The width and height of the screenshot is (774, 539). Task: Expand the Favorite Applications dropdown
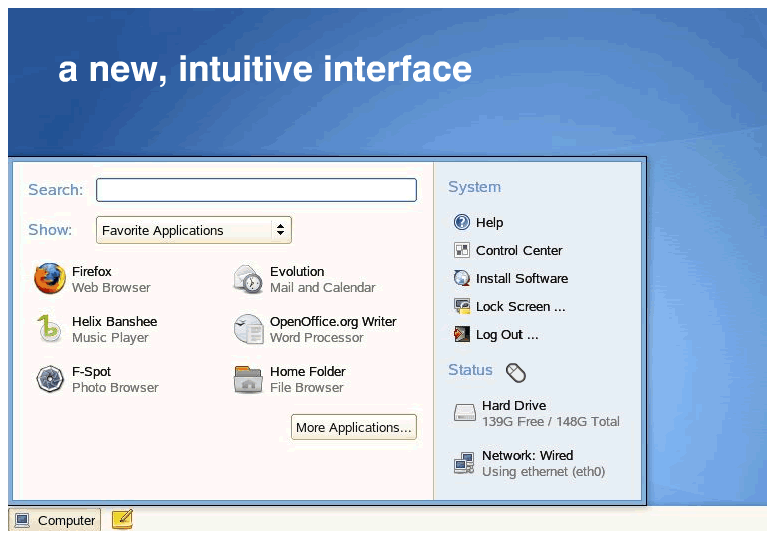point(184,230)
